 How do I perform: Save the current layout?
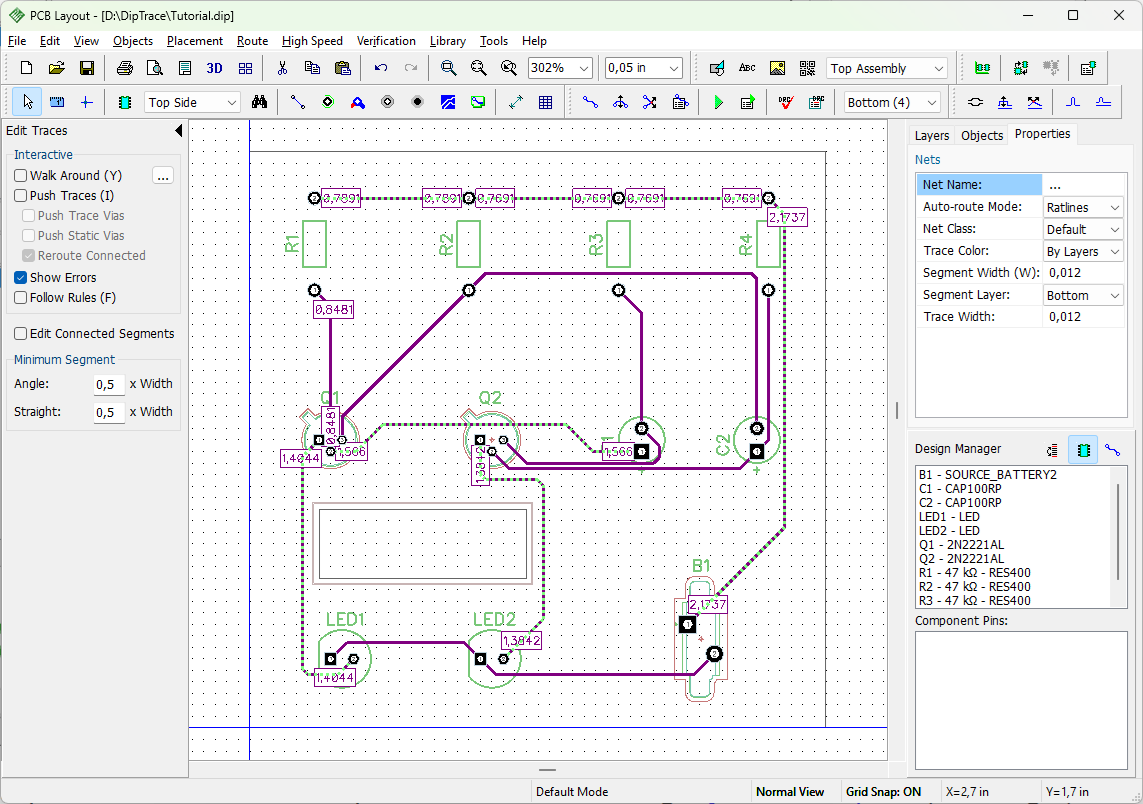tap(87, 68)
